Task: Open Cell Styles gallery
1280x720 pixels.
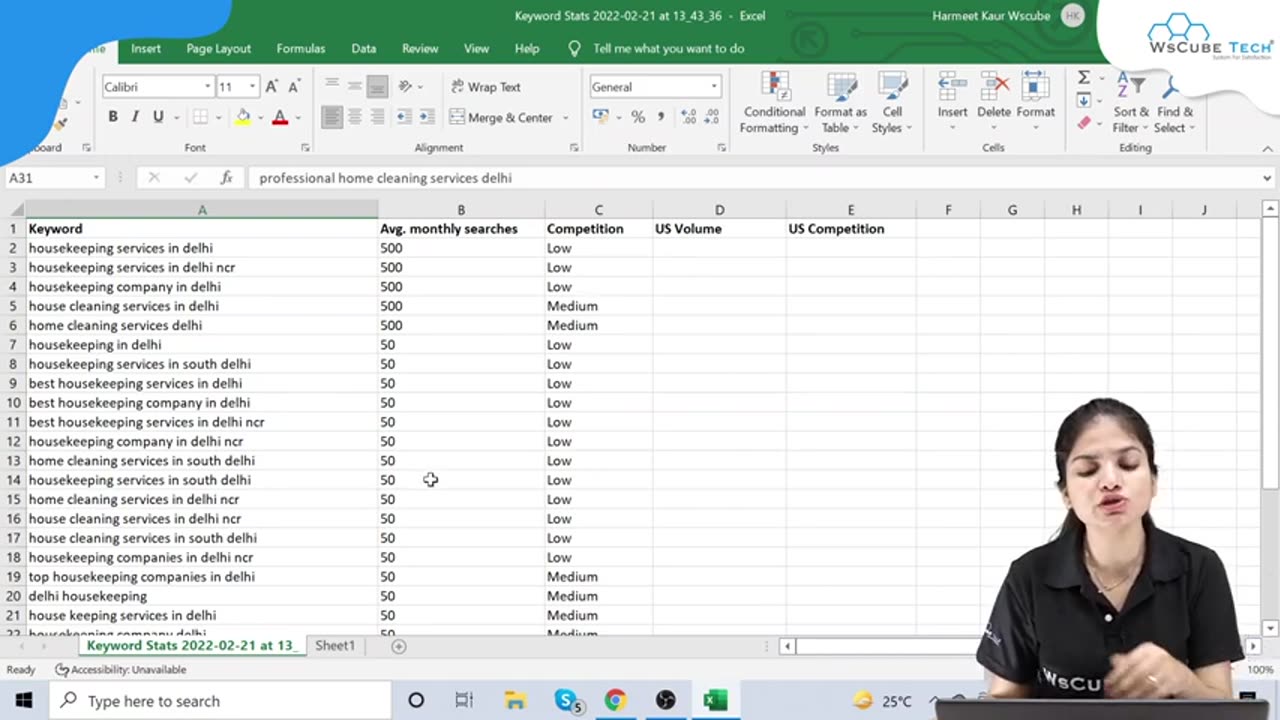Action: [891, 103]
